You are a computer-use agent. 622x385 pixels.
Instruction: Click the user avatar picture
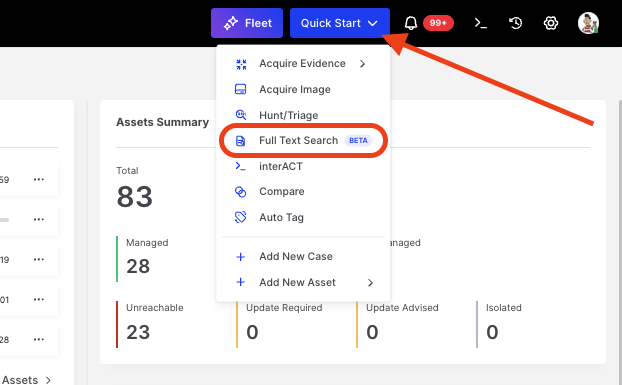[x=588, y=23]
